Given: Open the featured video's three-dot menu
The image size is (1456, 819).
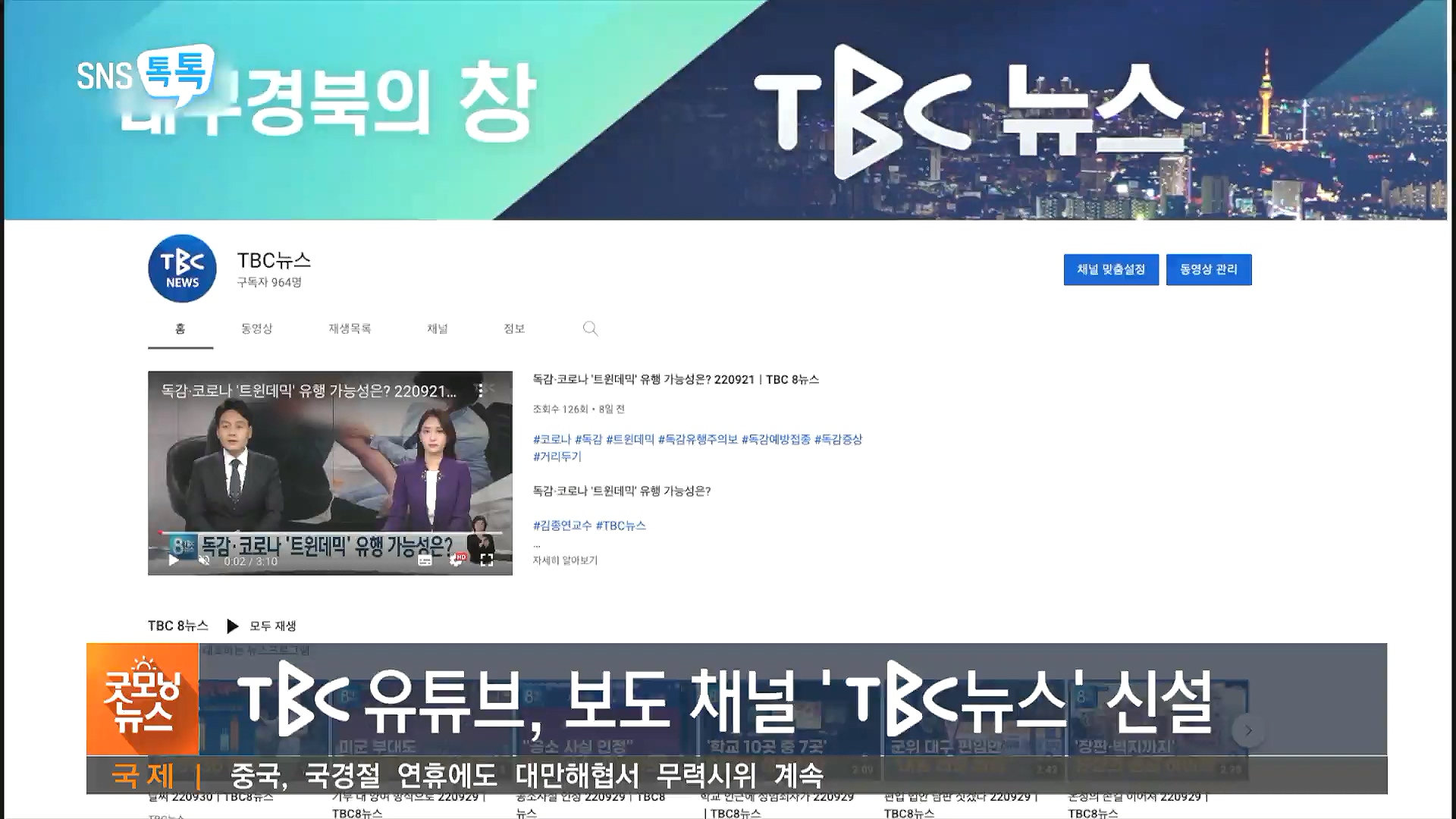Looking at the screenshot, I should [x=481, y=391].
